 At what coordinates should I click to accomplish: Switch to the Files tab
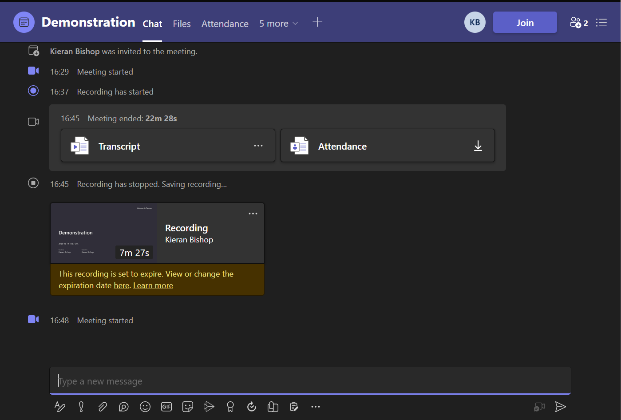click(x=182, y=24)
